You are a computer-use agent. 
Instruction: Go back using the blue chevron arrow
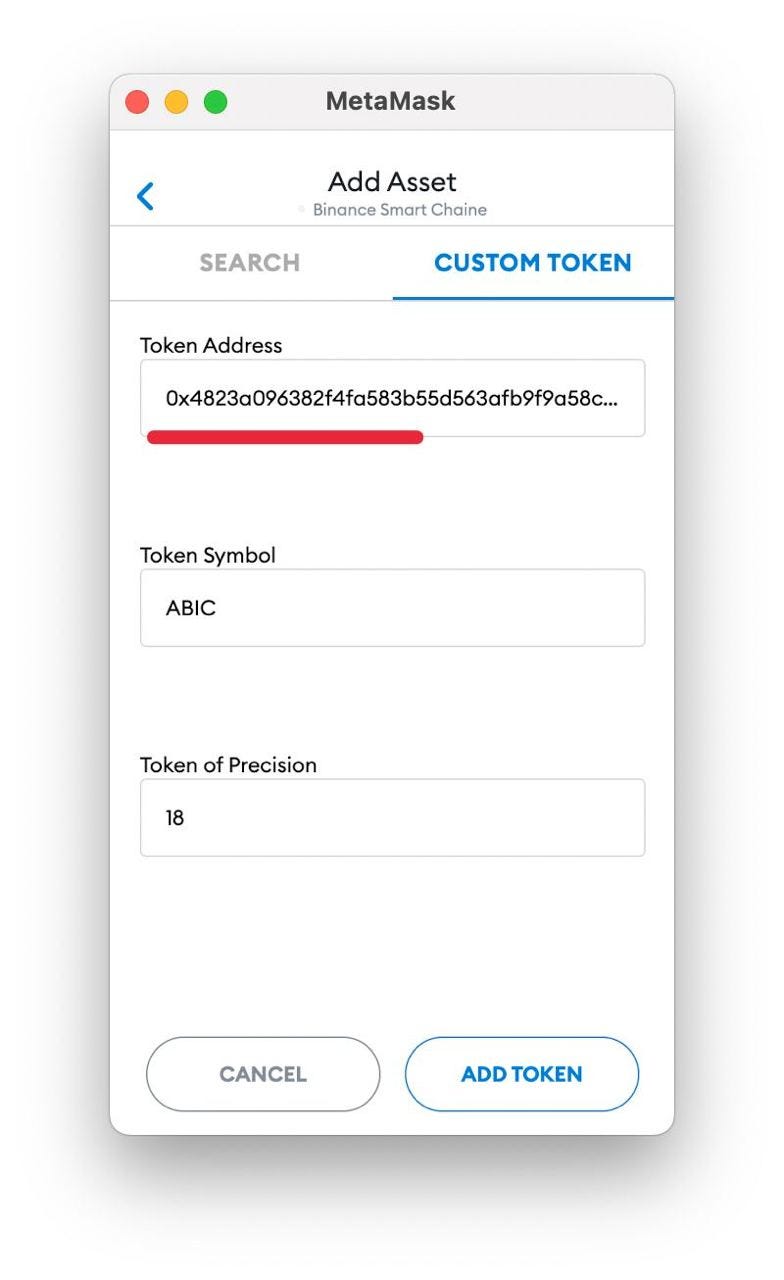(x=146, y=196)
